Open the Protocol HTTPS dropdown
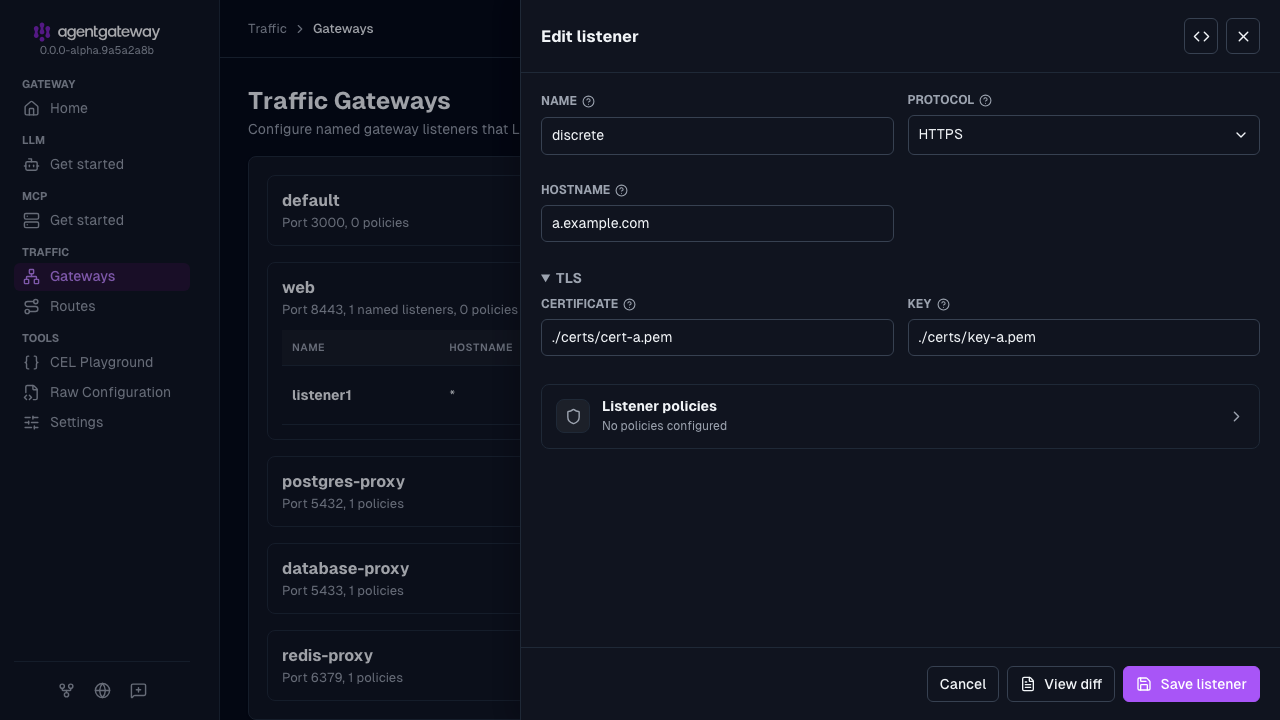Viewport: 1280px width, 720px height. [1083, 135]
